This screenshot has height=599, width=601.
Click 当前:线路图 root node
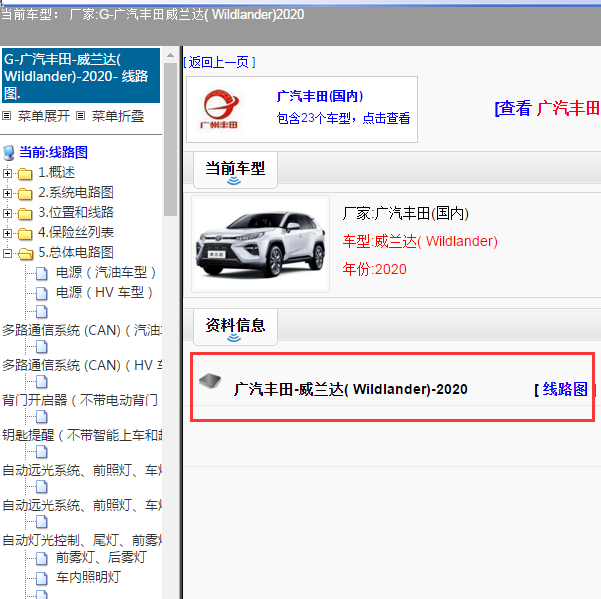pyautogui.click(x=53, y=152)
